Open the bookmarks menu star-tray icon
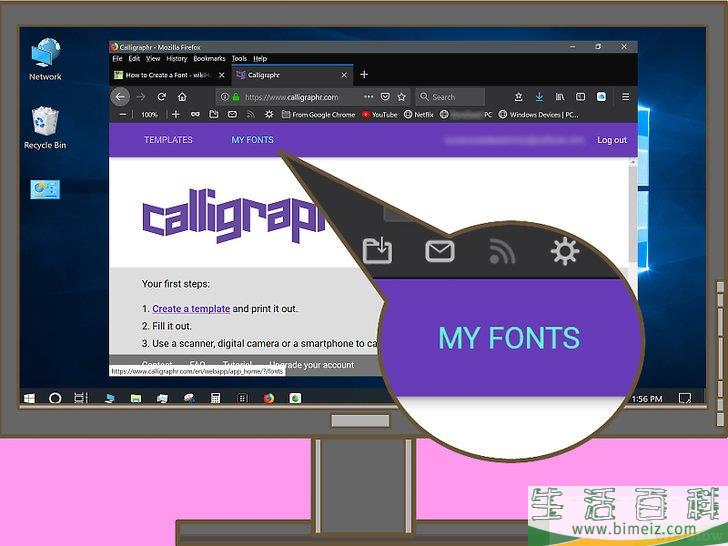This screenshot has height=546, width=728. pos(519,97)
